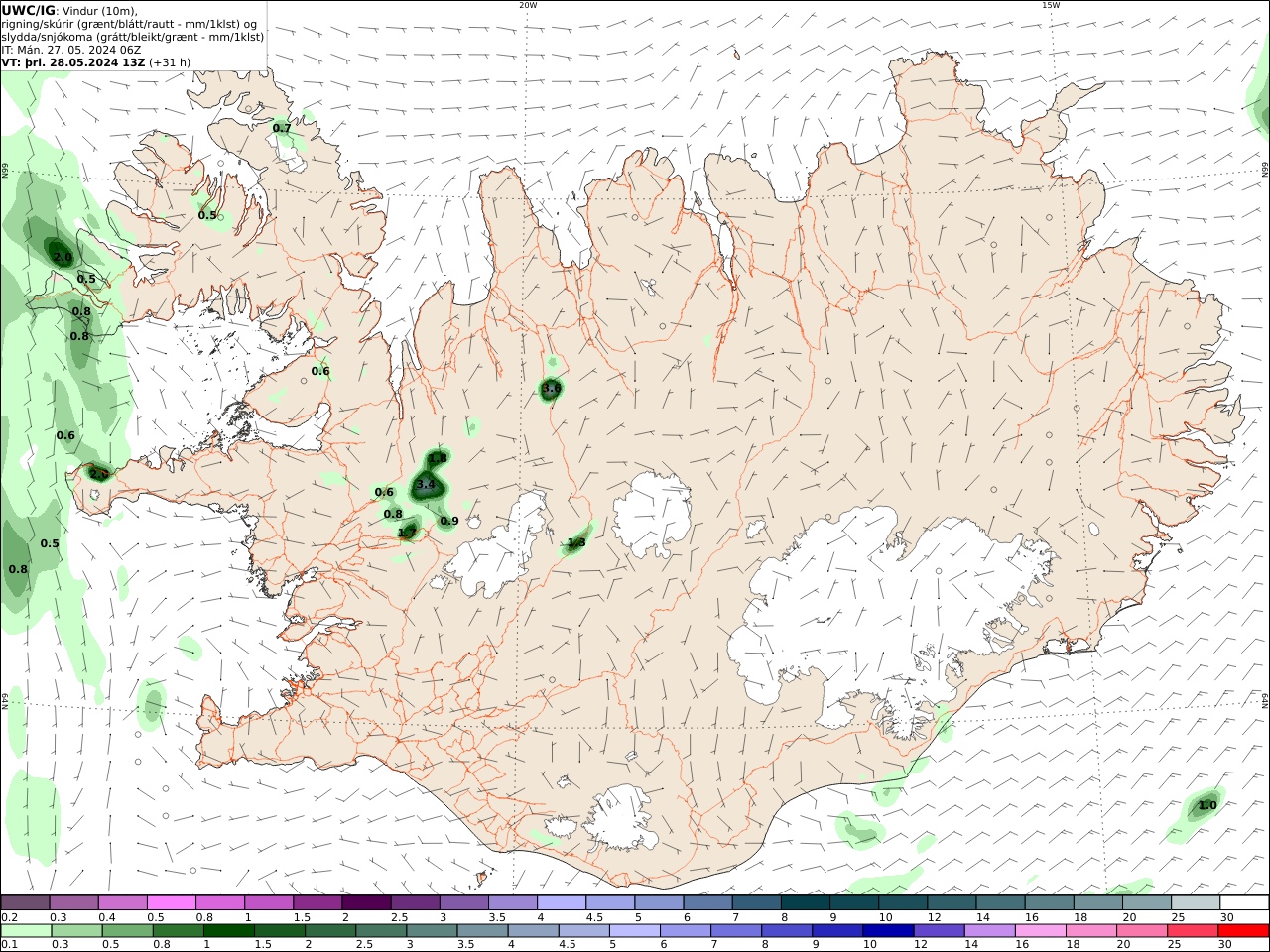Select the rigning/skúrir legend description line
1270x952 pixels.
(128, 23)
